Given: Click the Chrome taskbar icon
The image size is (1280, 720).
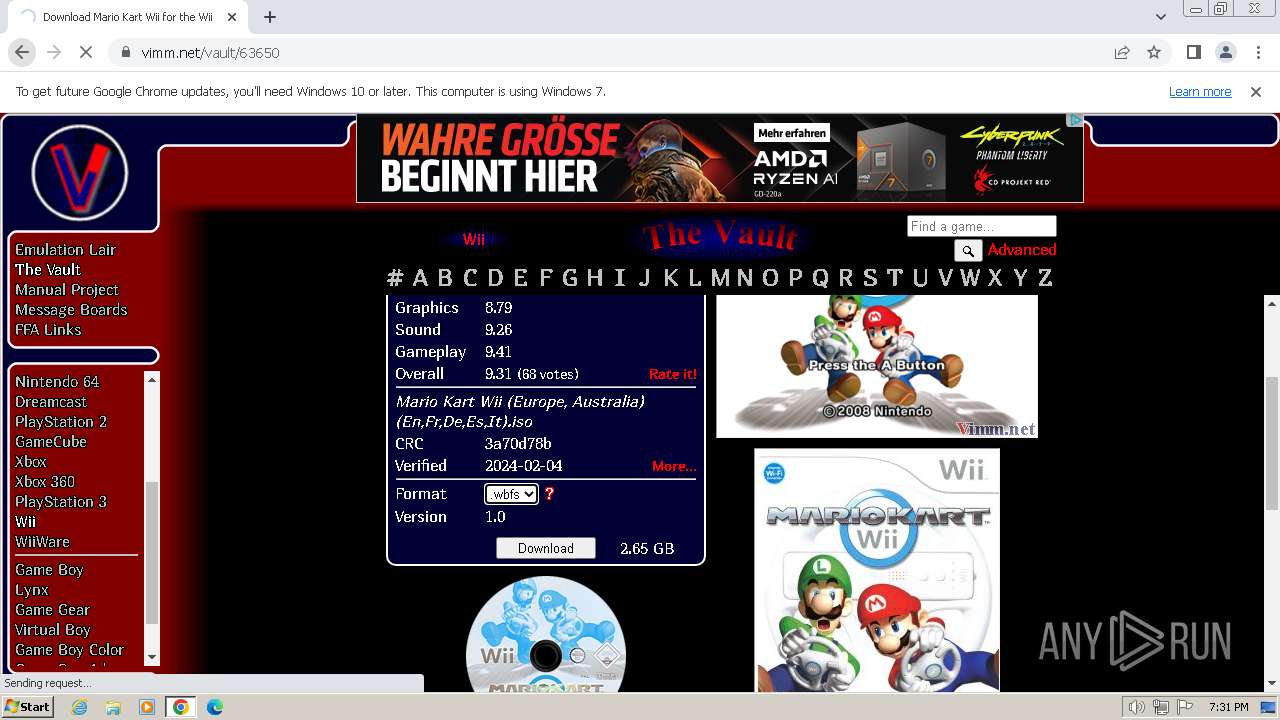Looking at the screenshot, I should [181, 707].
